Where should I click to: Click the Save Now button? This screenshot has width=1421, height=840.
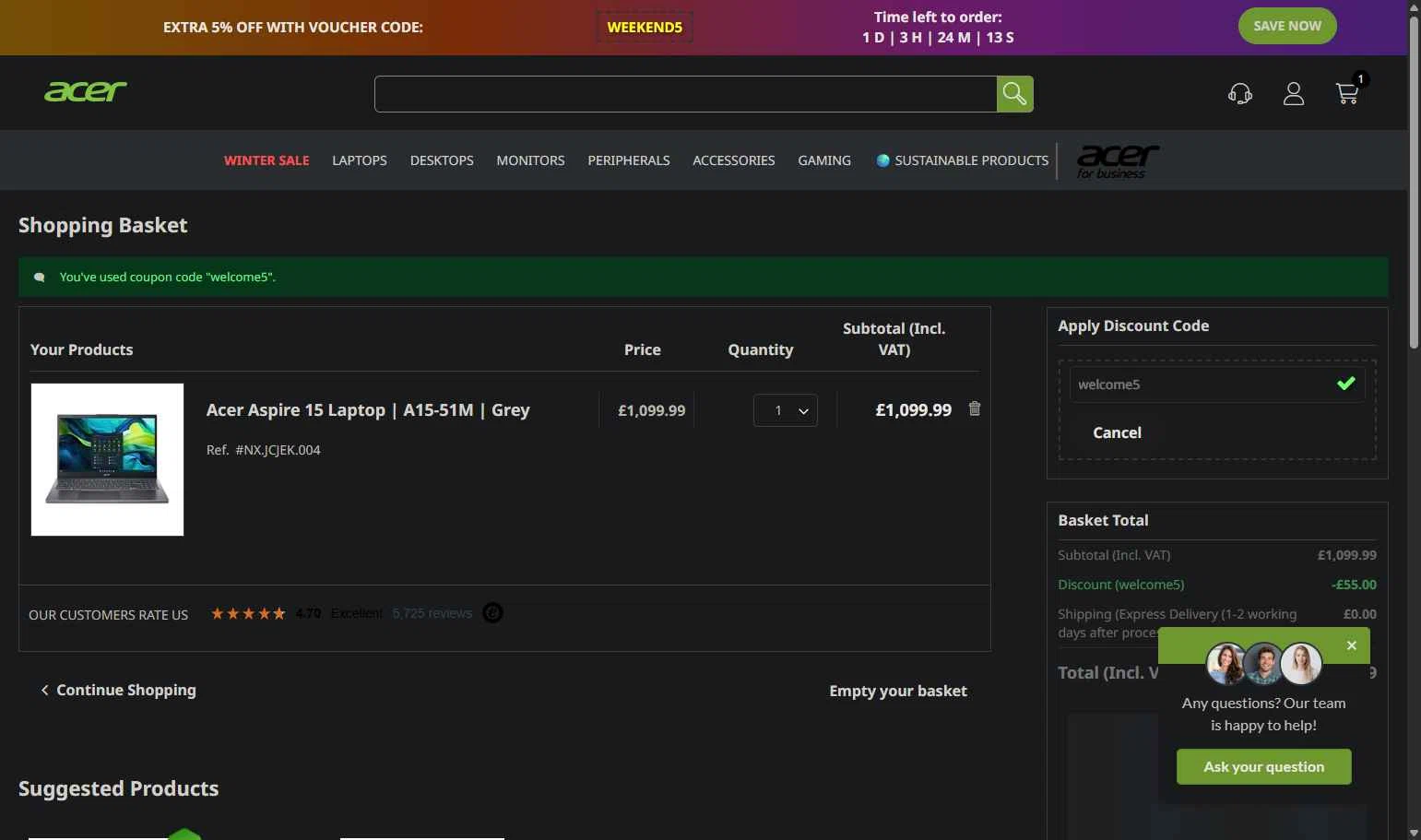click(x=1287, y=26)
